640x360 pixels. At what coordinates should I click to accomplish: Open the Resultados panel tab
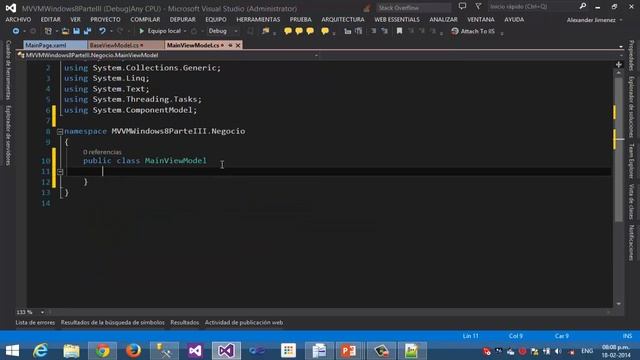pos(184,322)
